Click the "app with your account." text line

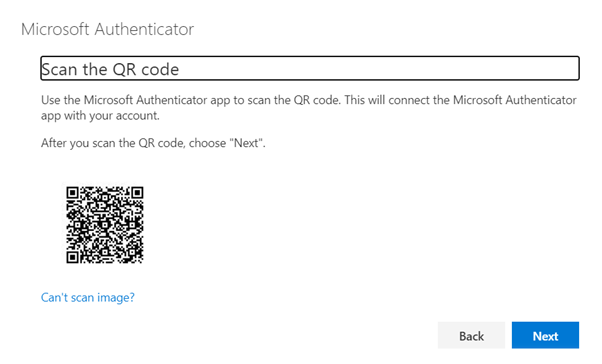[100, 116]
